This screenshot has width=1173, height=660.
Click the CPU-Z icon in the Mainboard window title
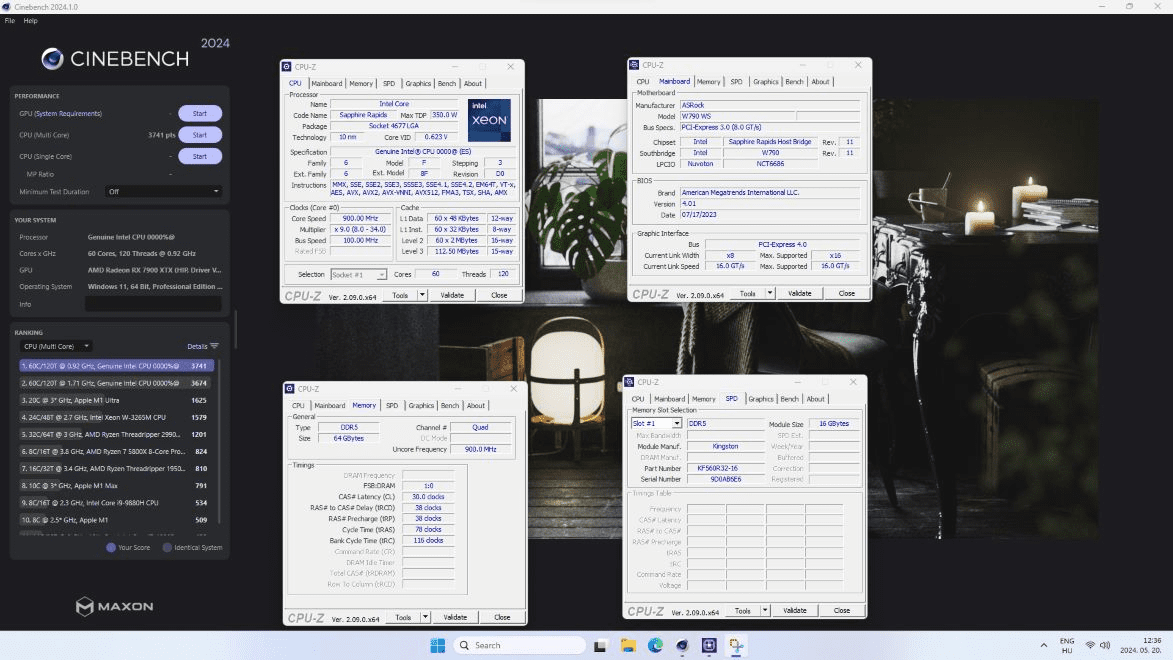point(634,65)
